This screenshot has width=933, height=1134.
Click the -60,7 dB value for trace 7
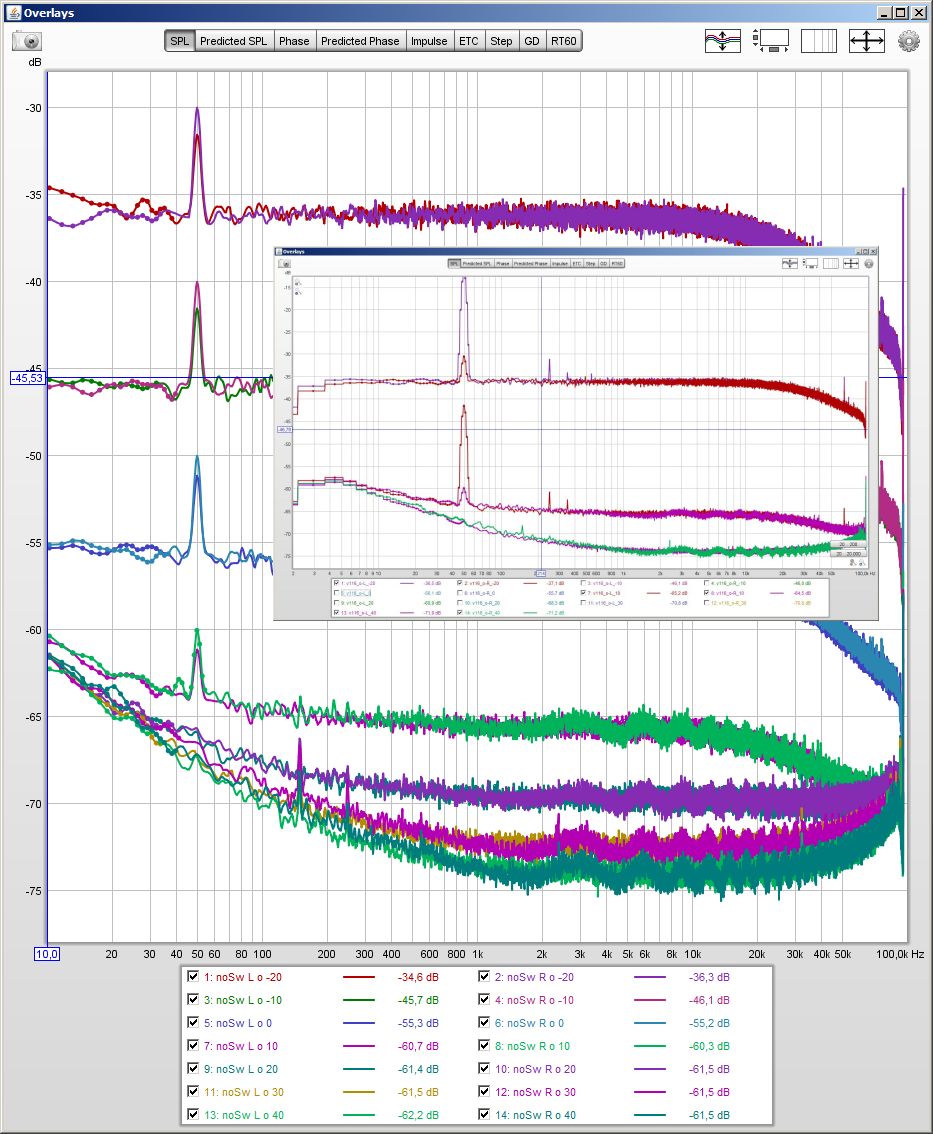point(418,1046)
